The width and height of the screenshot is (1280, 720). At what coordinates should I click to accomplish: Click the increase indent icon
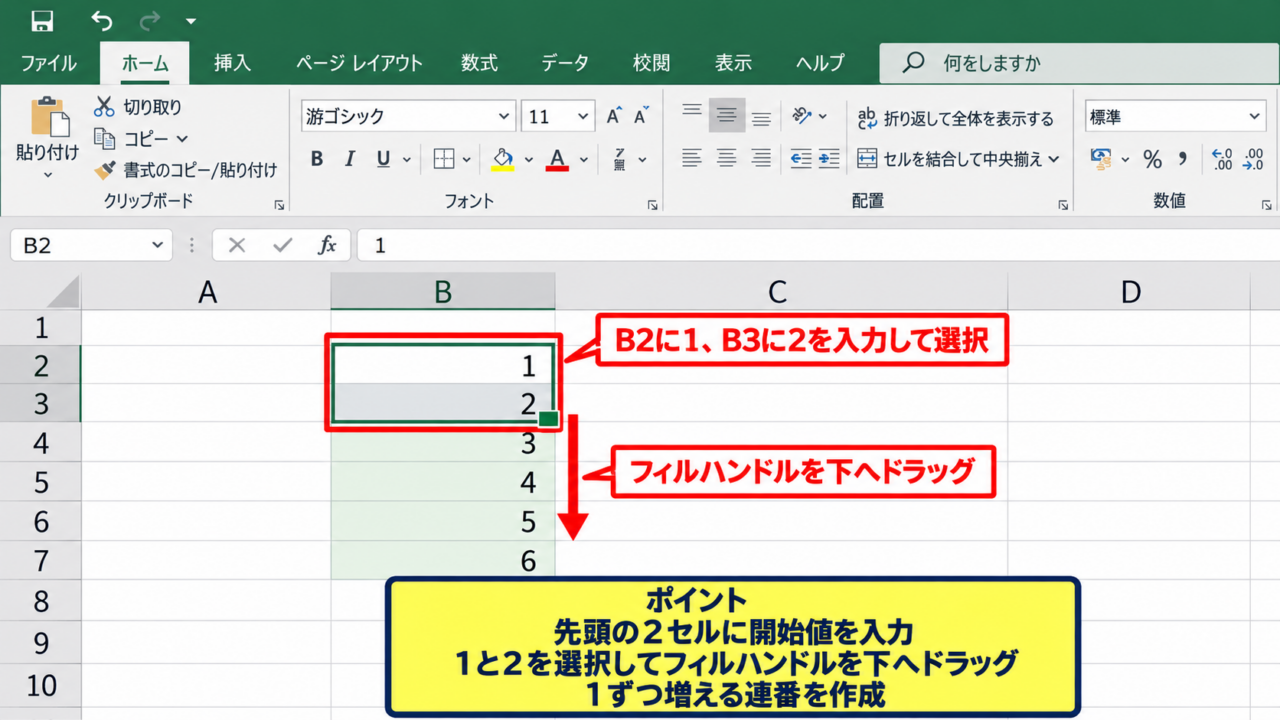point(828,158)
